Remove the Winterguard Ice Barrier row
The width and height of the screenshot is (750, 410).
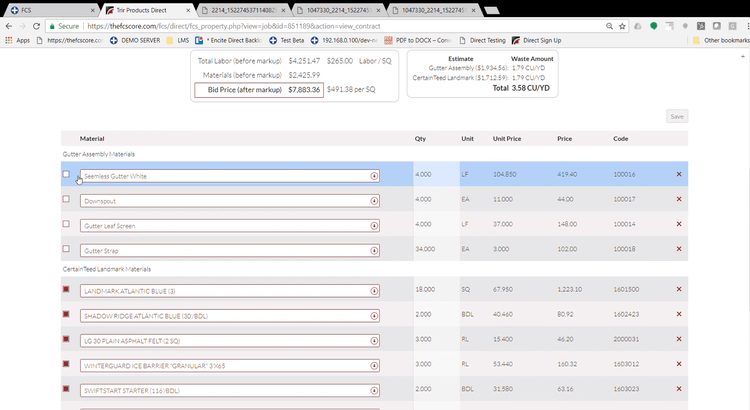679,364
